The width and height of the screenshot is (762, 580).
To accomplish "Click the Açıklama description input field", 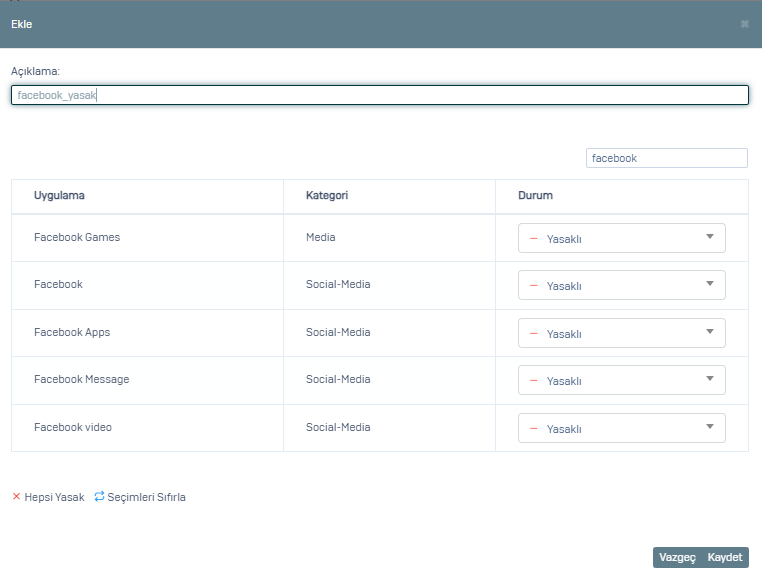I will pyautogui.click(x=380, y=95).
